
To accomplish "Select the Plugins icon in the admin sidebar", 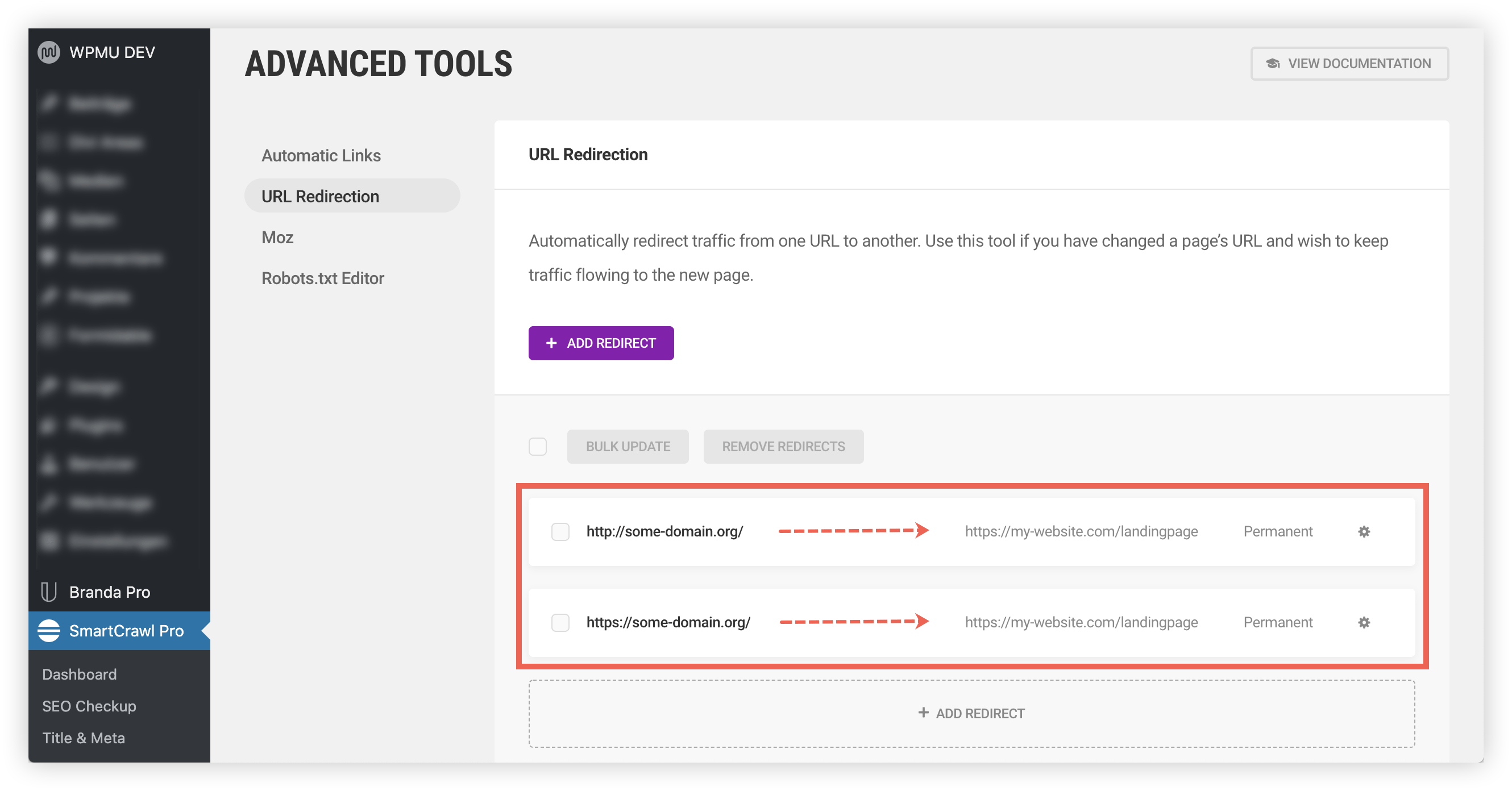I will pos(50,425).
